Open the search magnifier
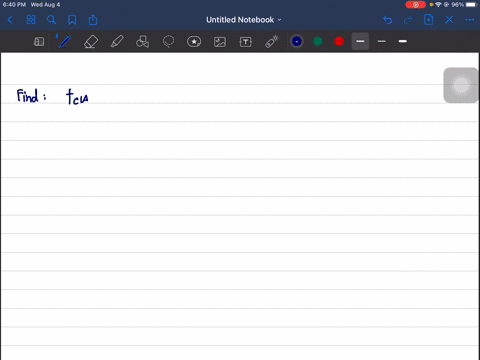 [51, 20]
